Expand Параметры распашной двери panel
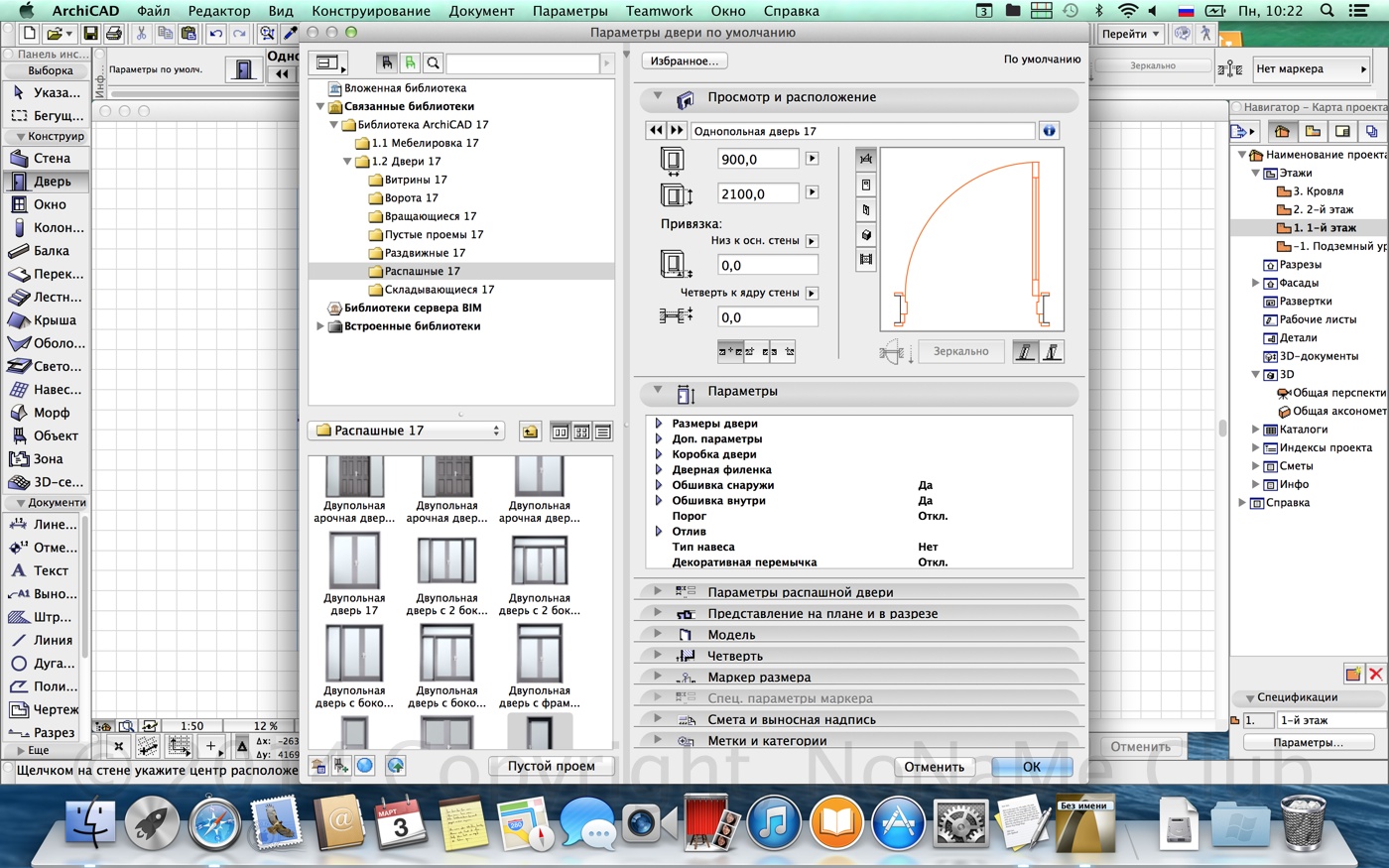 (658, 591)
